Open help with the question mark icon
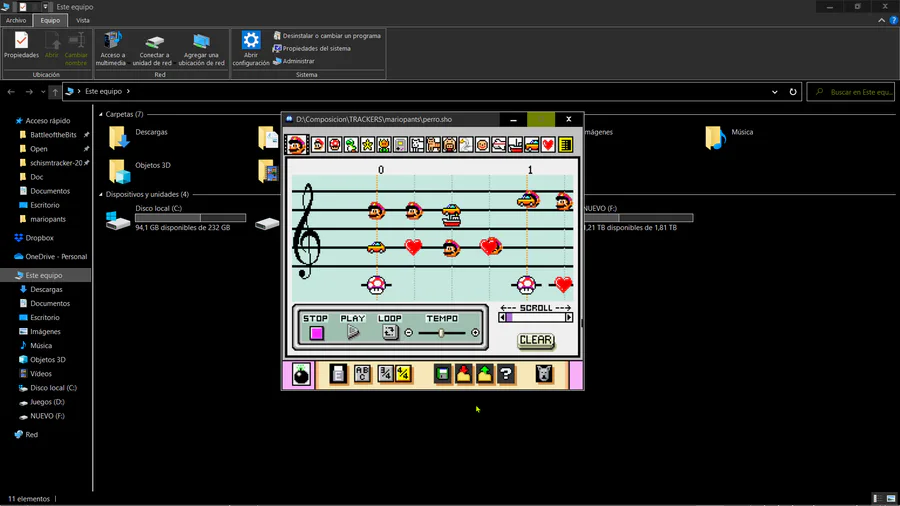 (506, 374)
